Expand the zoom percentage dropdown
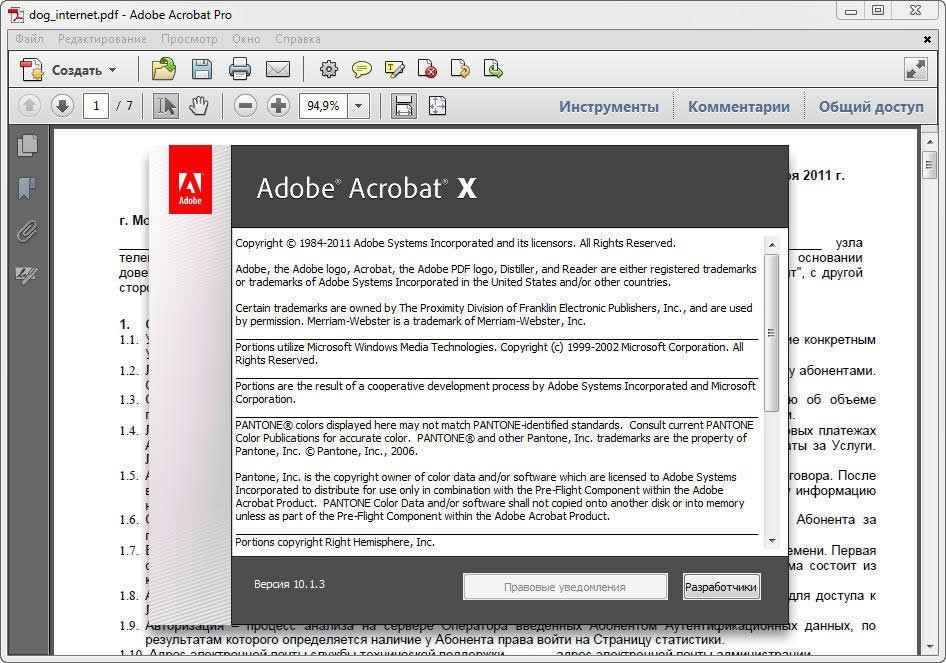 coord(358,106)
